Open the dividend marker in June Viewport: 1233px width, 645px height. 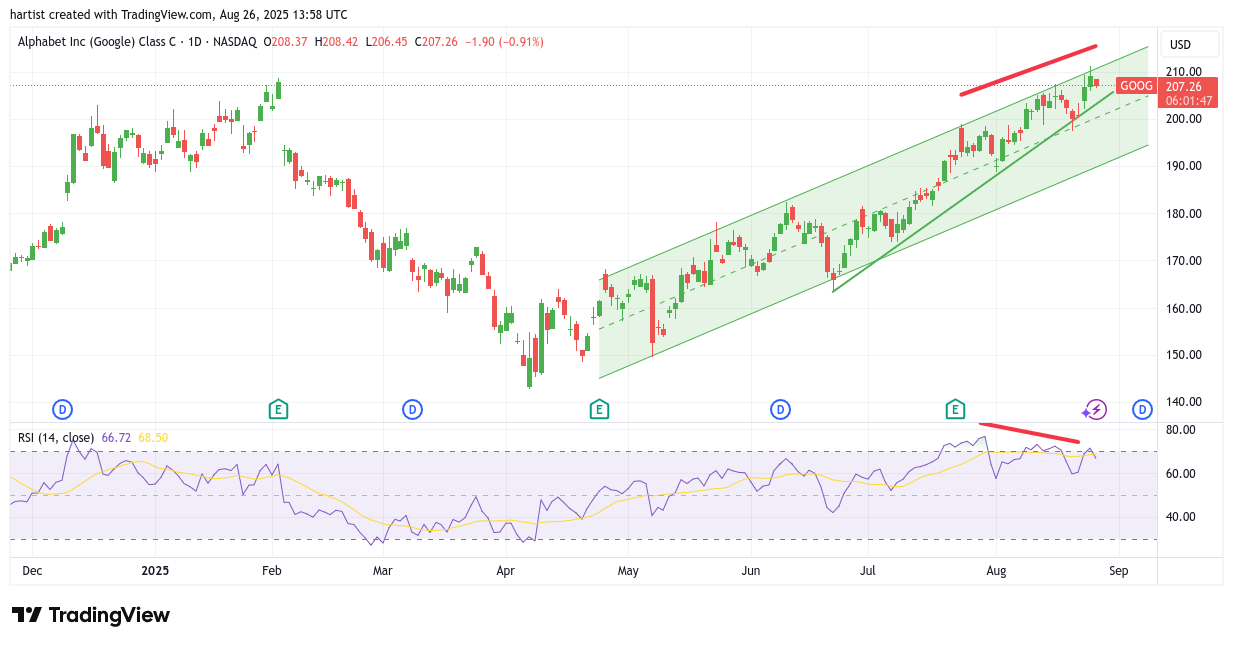click(x=780, y=408)
